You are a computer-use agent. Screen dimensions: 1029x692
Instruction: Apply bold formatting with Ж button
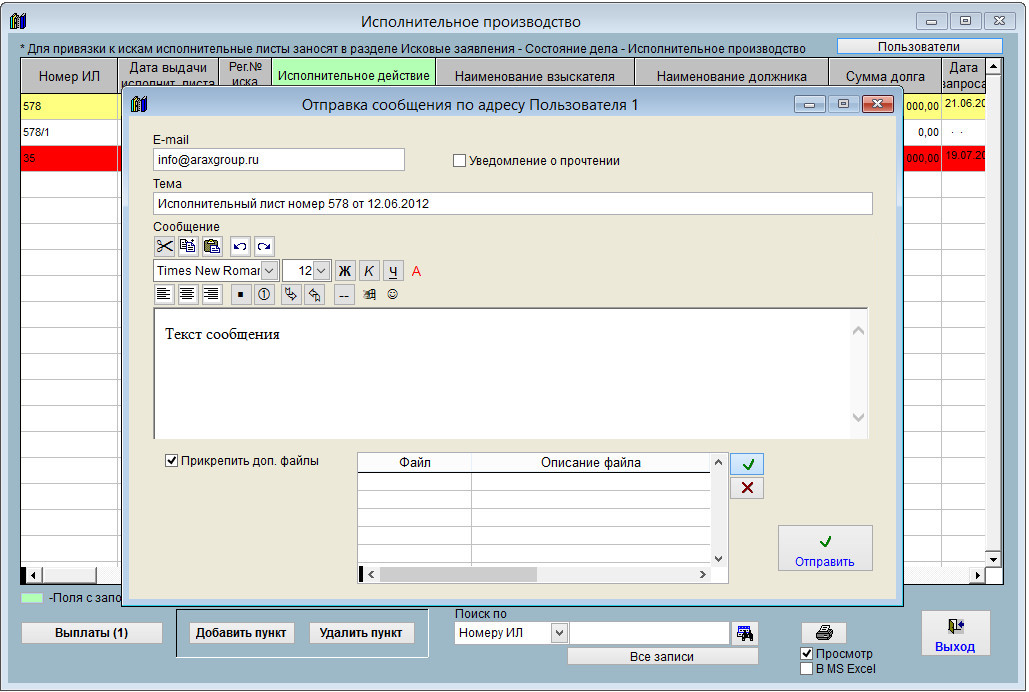(345, 271)
